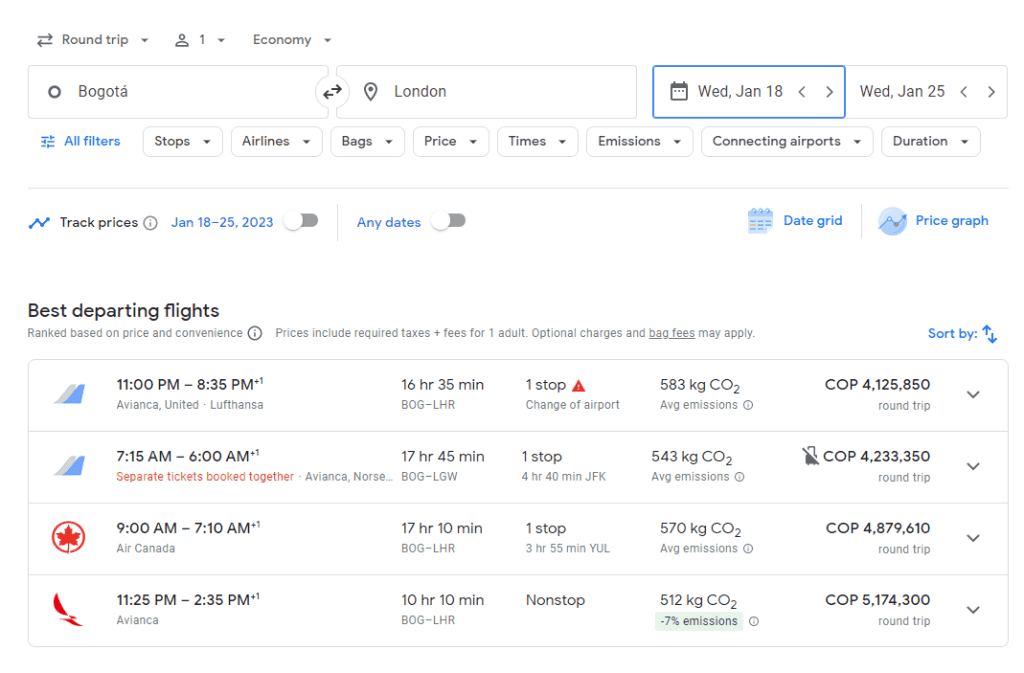This screenshot has width=1024, height=673.
Task: Click the Sort by arrows icon
Action: [x=989, y=333]
